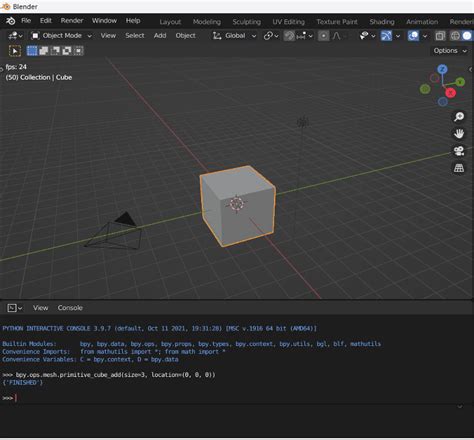Toggle the camera view icon
Viewport: 474px width, 440px height.
[459, 151]
